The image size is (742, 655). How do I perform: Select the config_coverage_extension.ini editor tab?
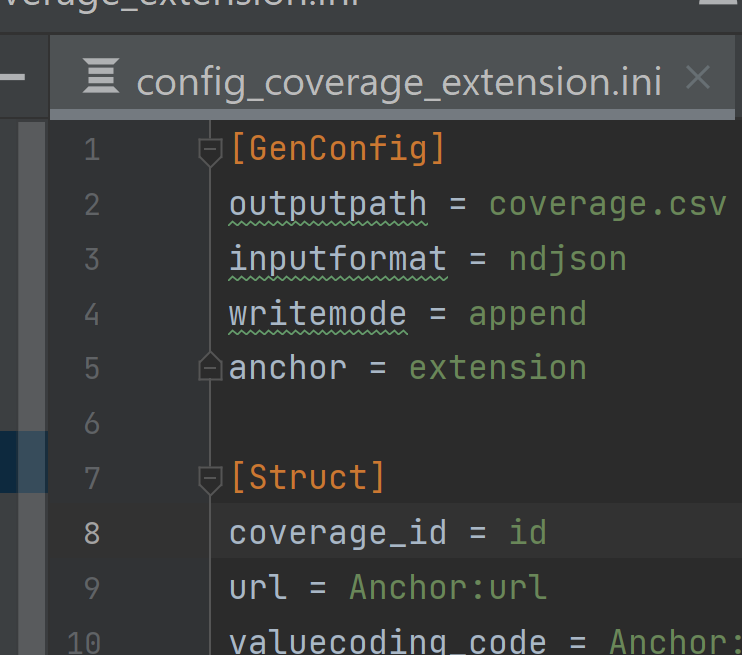click(x=392, y=77)
